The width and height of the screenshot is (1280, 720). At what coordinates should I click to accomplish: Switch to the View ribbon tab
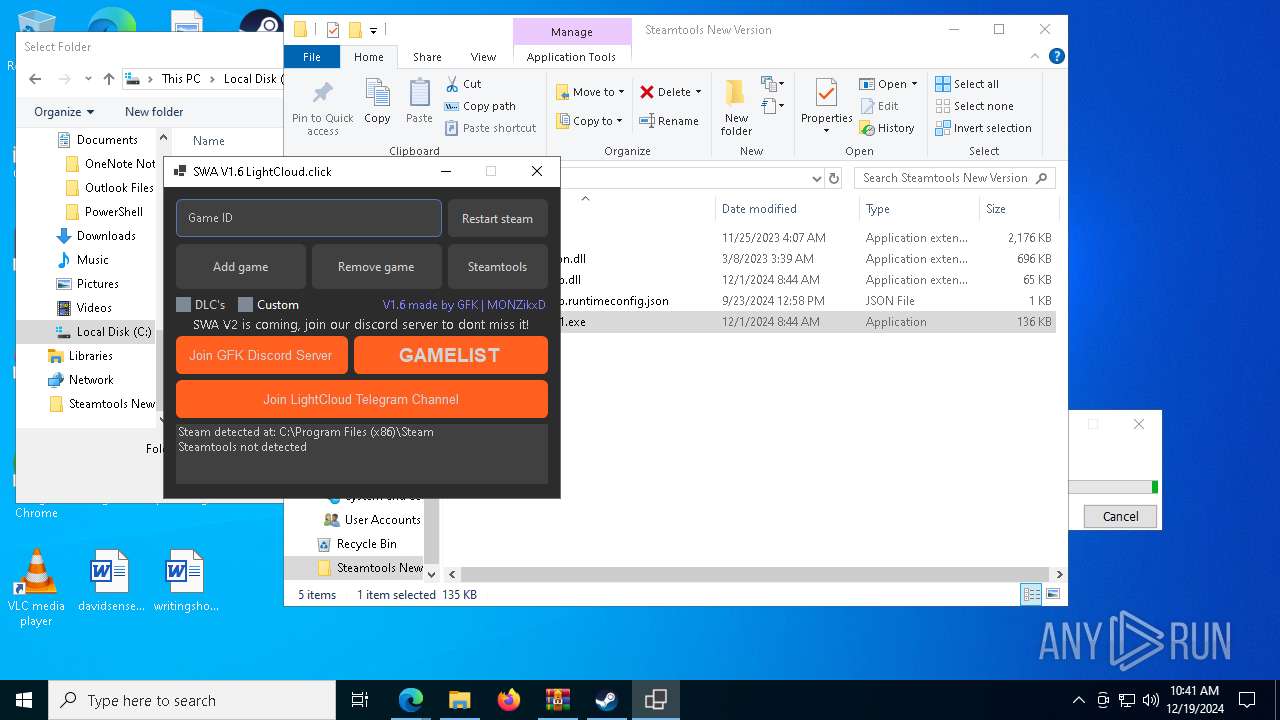click(483, 57)
